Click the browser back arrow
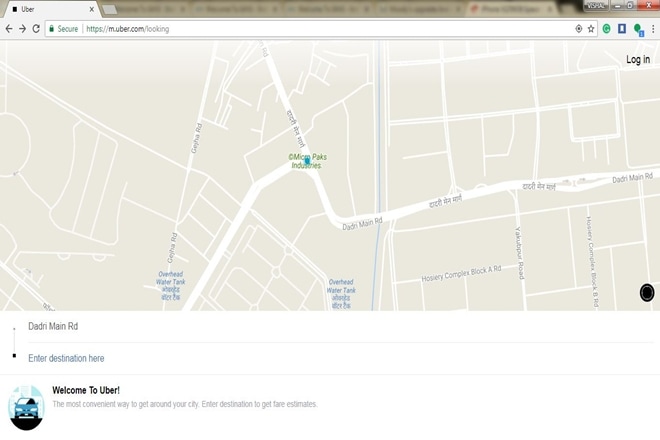This screenshot has height=440, width=660. tap(9, 29)
